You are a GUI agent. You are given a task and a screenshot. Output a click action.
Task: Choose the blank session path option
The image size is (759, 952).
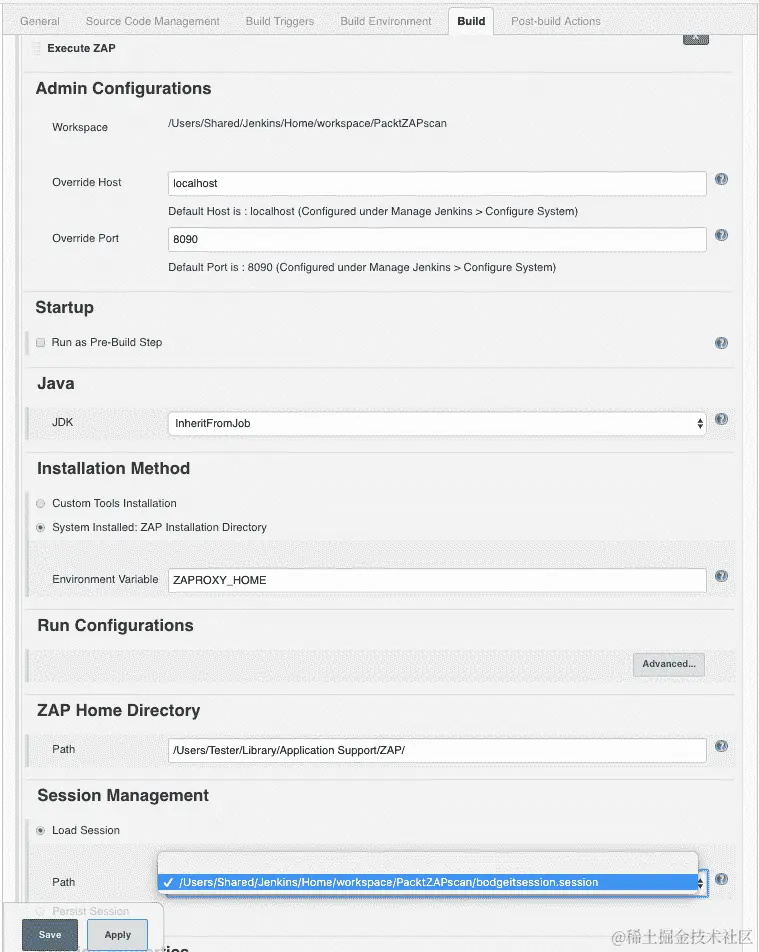coord(427,863)
